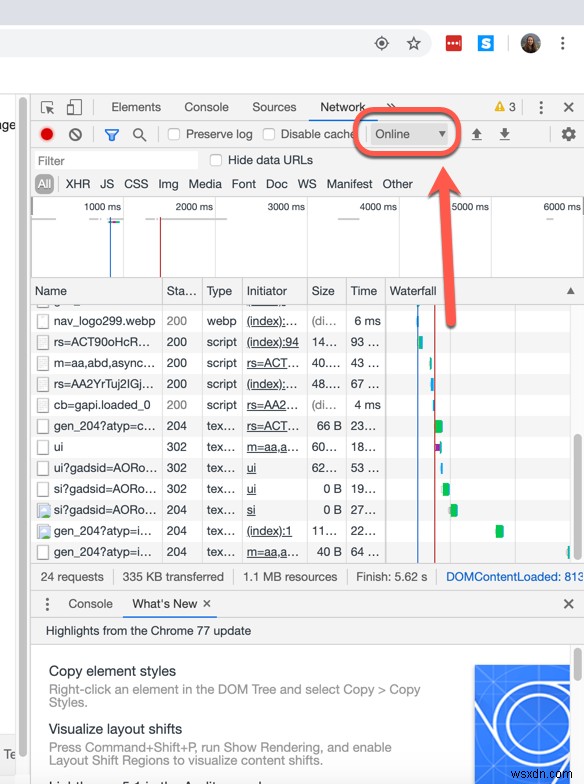Click the Copy element styles heading
Screen dimensions: 584x784
tap(112, 671)
